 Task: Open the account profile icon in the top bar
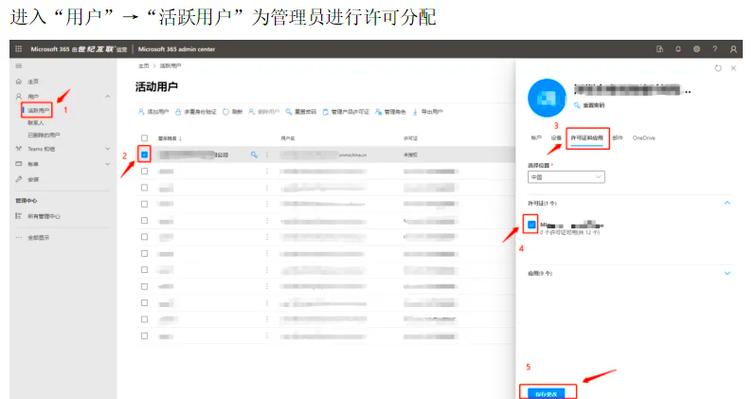click(x=733, y=49)
